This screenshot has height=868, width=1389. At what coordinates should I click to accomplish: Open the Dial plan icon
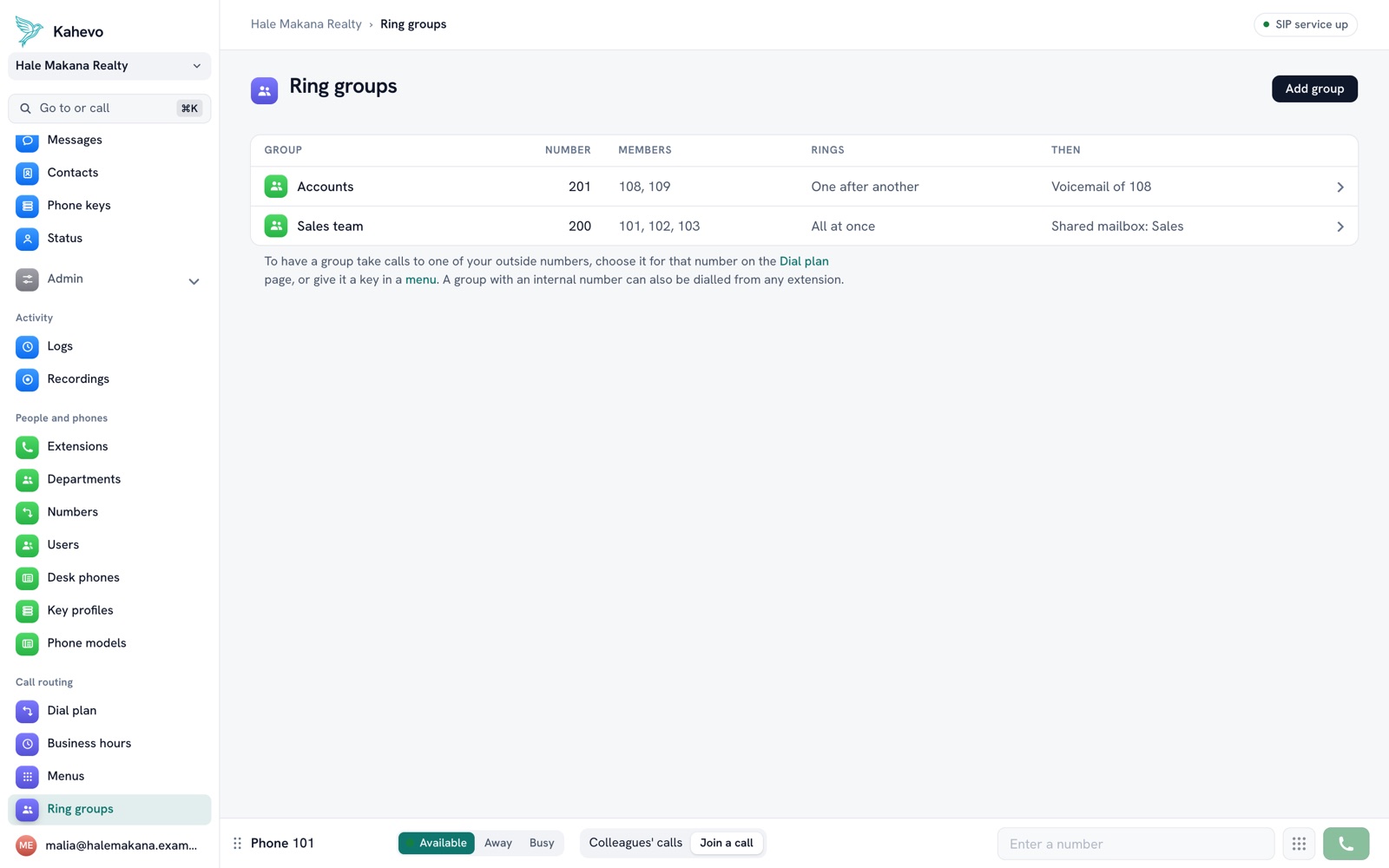tap(27, 711)
